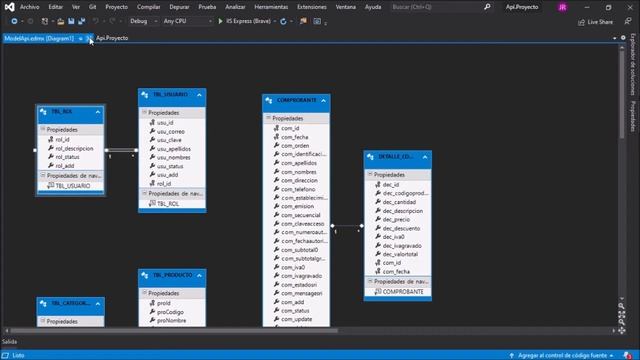Open the document list dropdown arrow
The width and height of the screenshot is (640, 360).
(615, 38)
